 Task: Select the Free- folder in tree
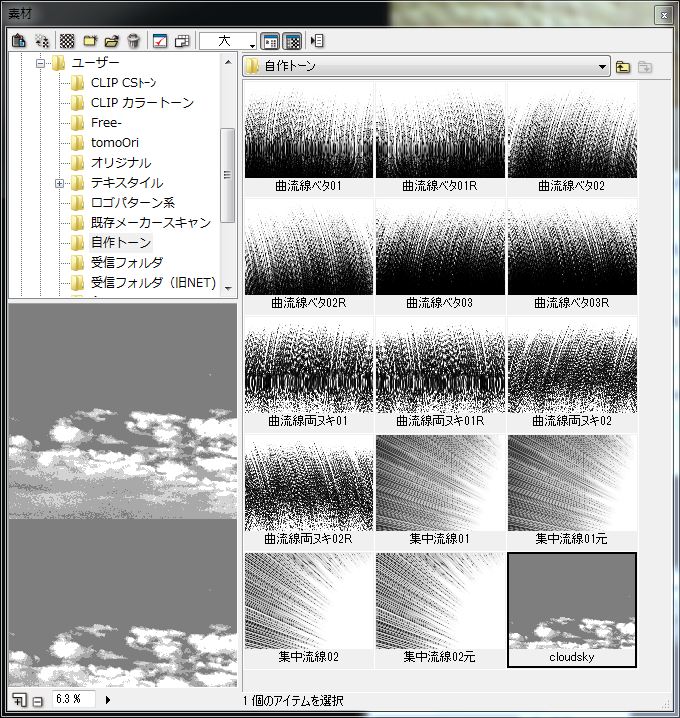(x=106, y=123)
